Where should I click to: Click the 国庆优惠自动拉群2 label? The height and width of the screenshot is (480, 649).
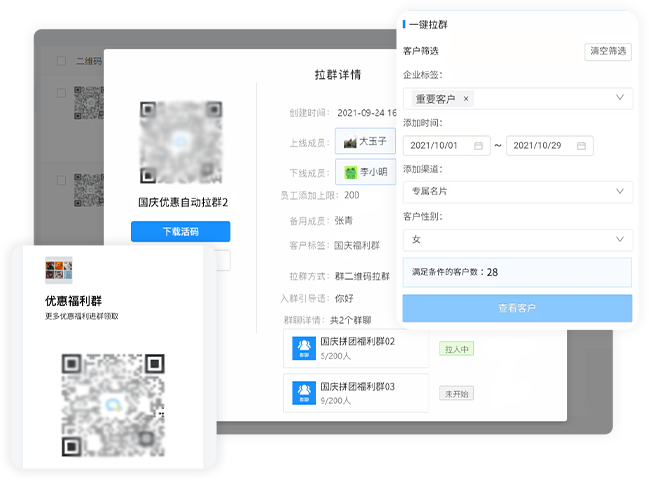point(183,202)
